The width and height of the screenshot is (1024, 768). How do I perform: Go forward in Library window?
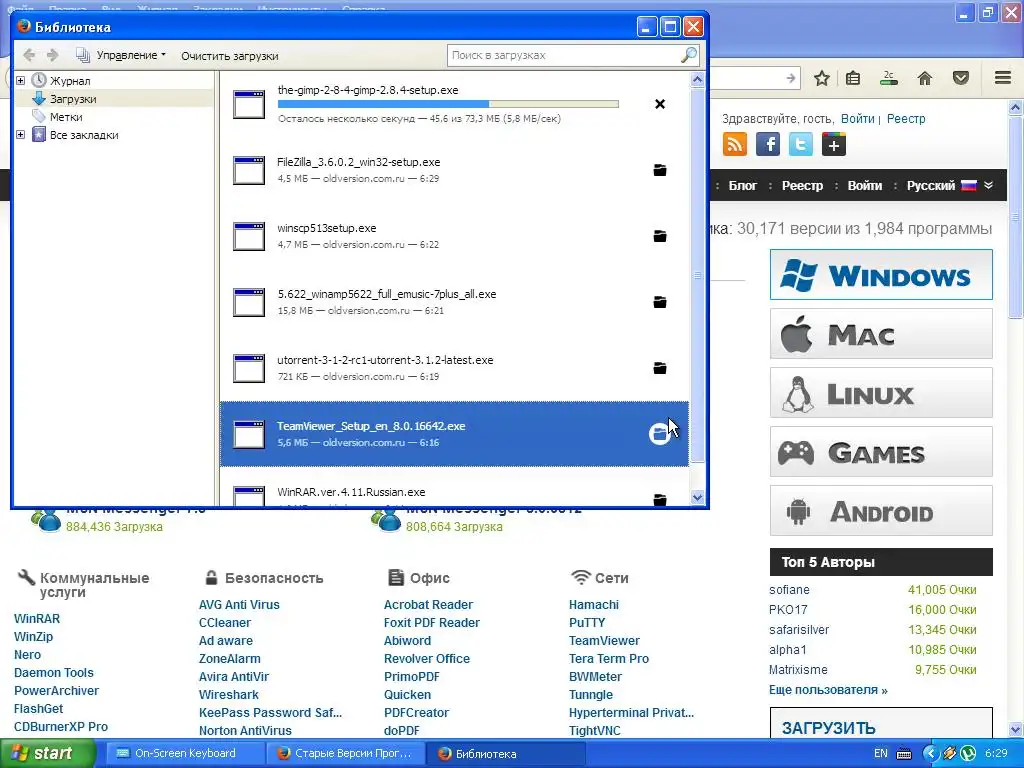pyautogui.click(x=52, y=56)
